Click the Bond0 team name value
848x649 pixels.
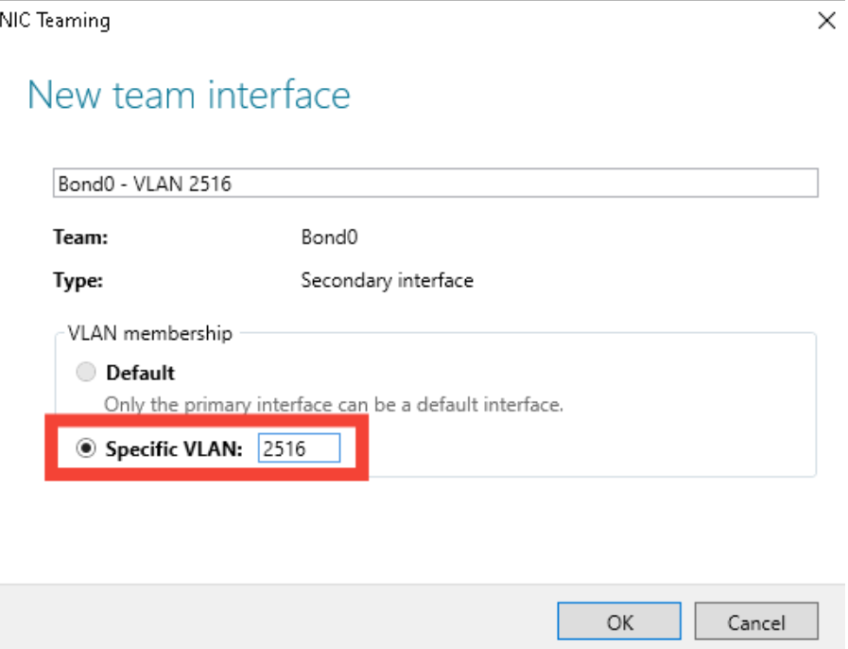329,238
